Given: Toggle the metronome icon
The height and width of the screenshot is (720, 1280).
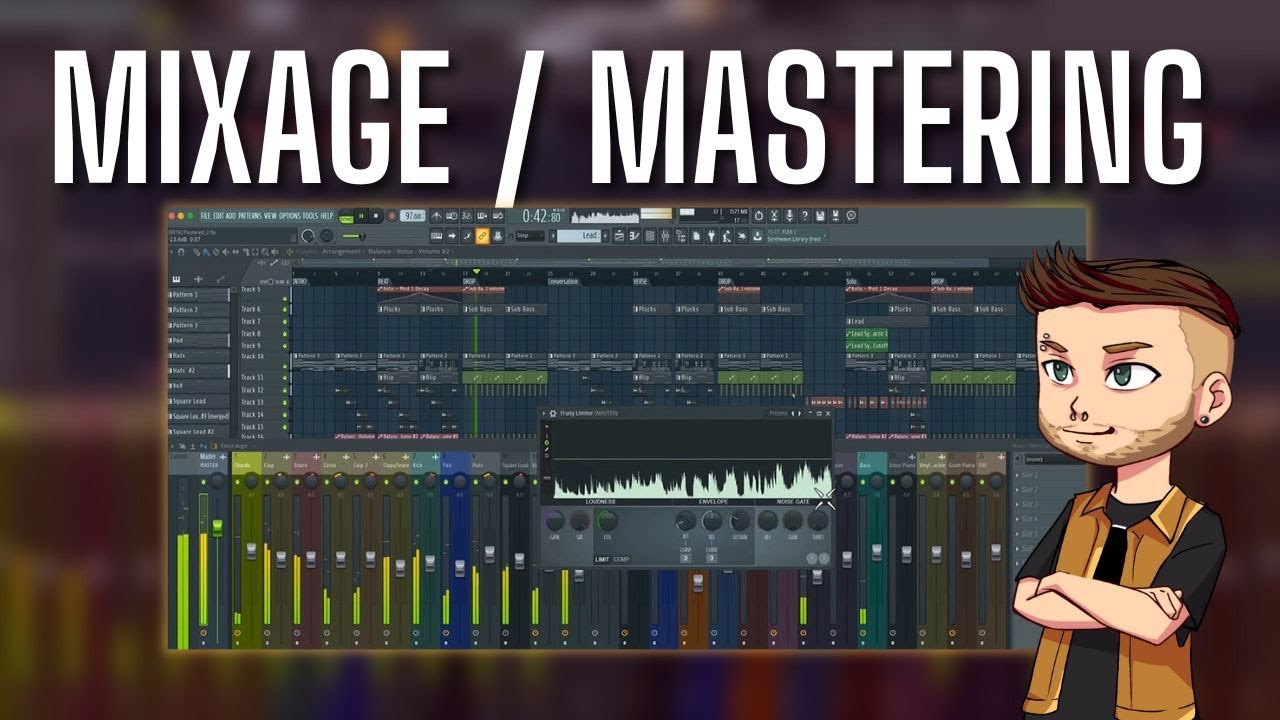Looking at the screenshot, I should pyautogui.click(x=437, y=216).
